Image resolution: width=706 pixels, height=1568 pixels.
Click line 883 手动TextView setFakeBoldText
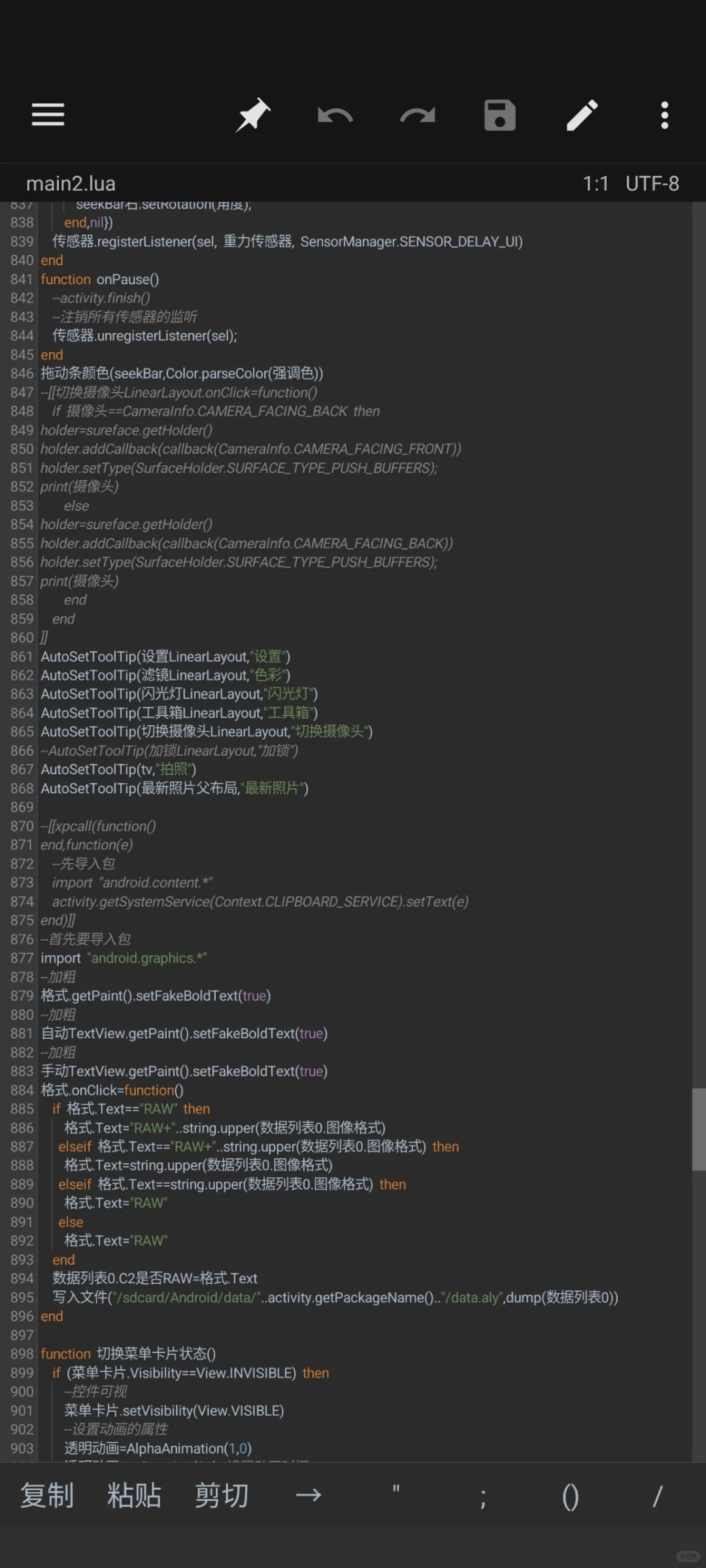(184, 1071)
